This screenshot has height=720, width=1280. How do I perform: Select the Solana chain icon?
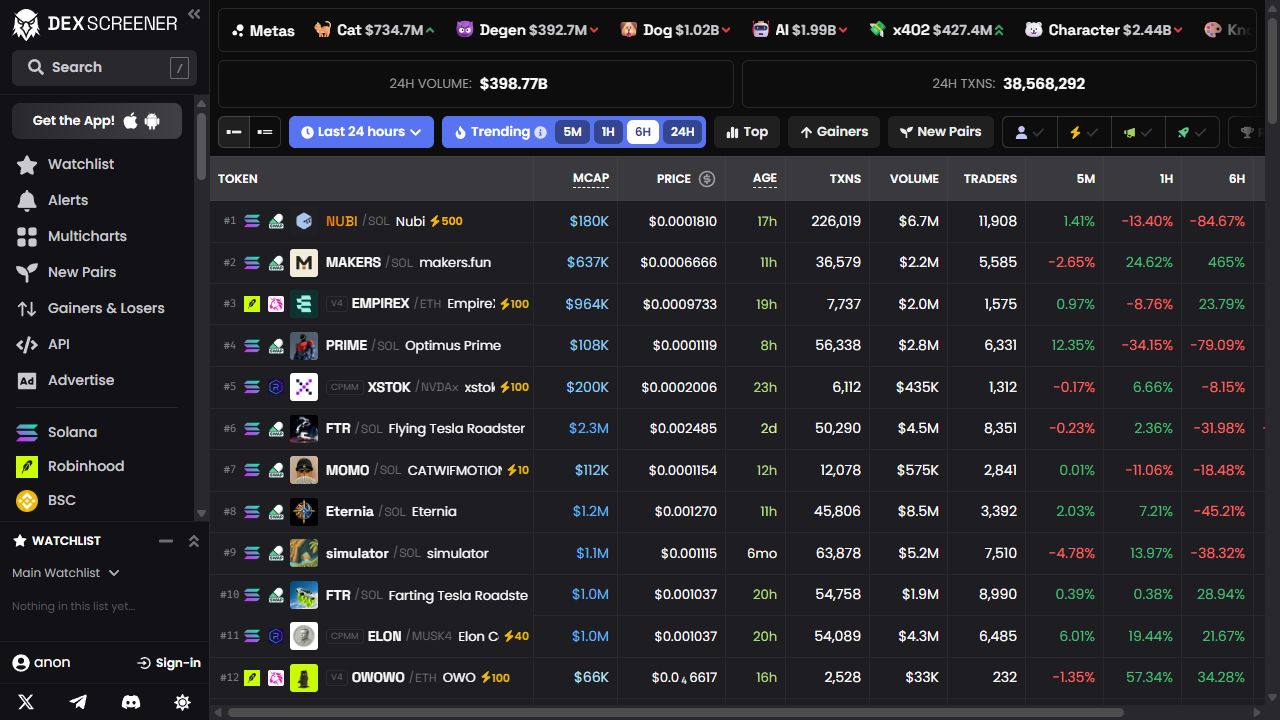27,432
